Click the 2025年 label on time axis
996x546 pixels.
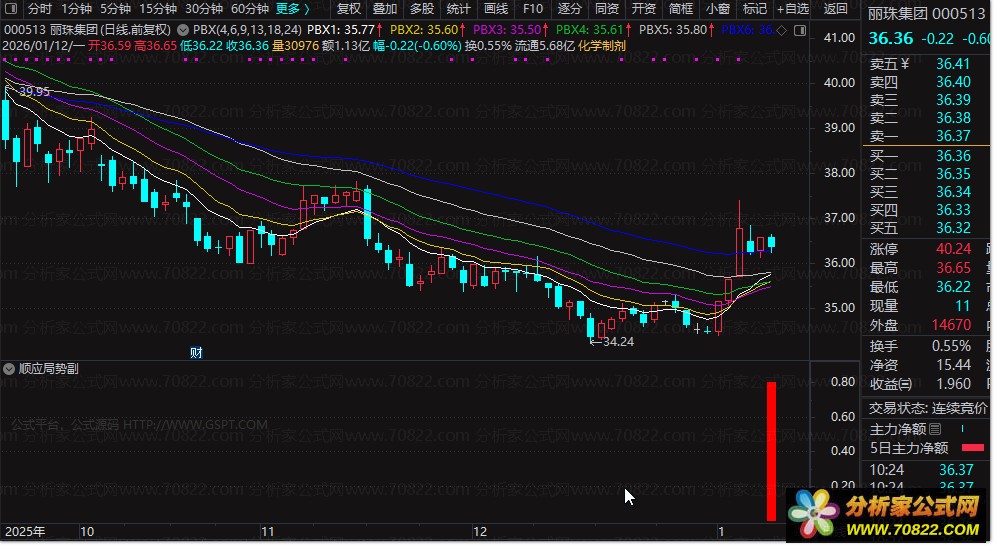click(26, 531)
